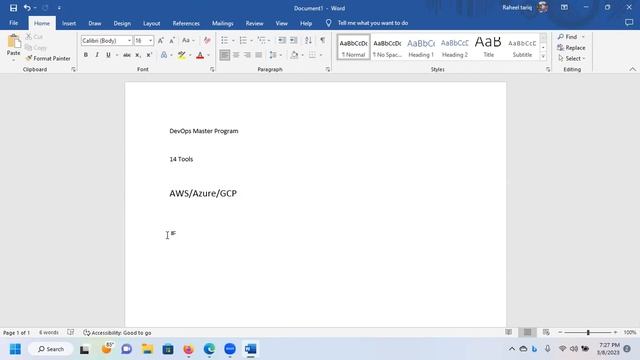Align text to the right
Screen dimensions: 640x360
[247, 55]
